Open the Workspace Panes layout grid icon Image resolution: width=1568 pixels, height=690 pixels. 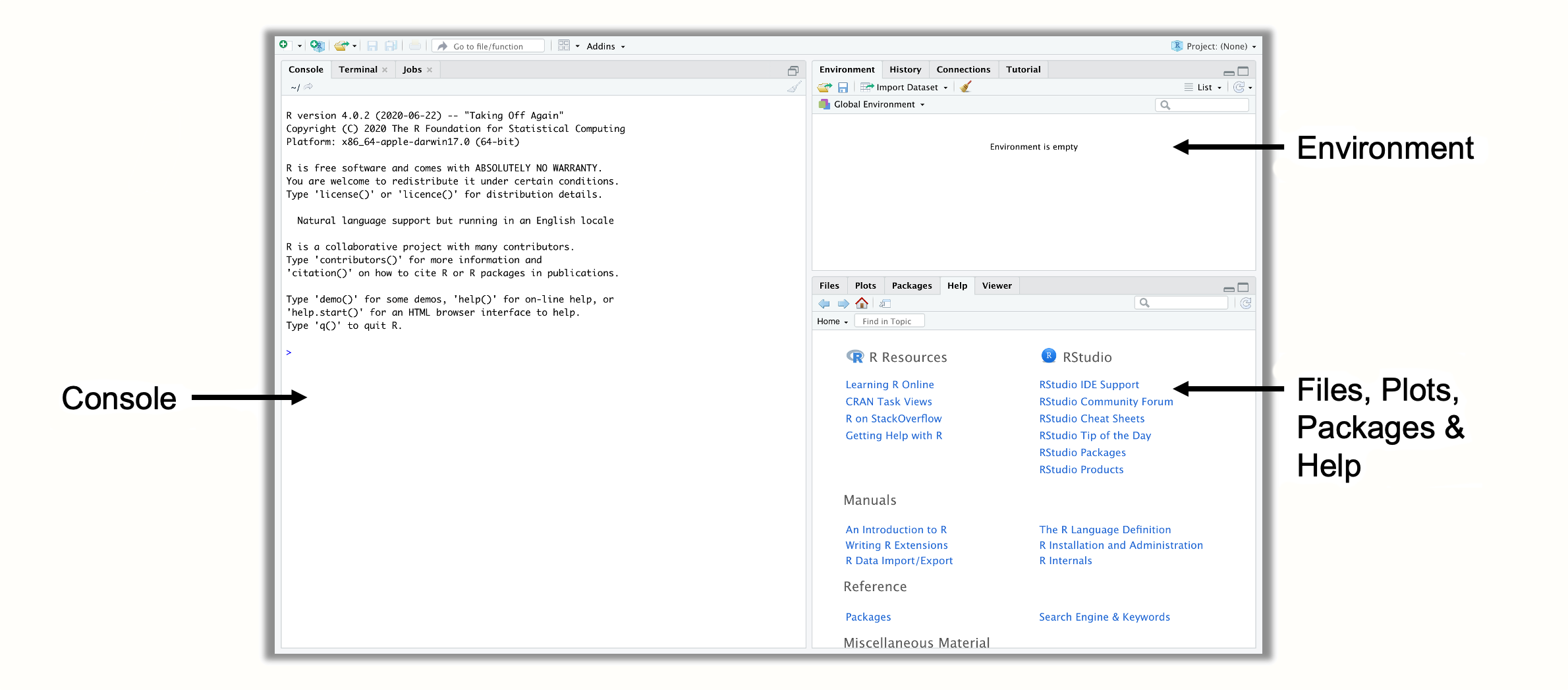pyautogui.click(x=564, y=45)
